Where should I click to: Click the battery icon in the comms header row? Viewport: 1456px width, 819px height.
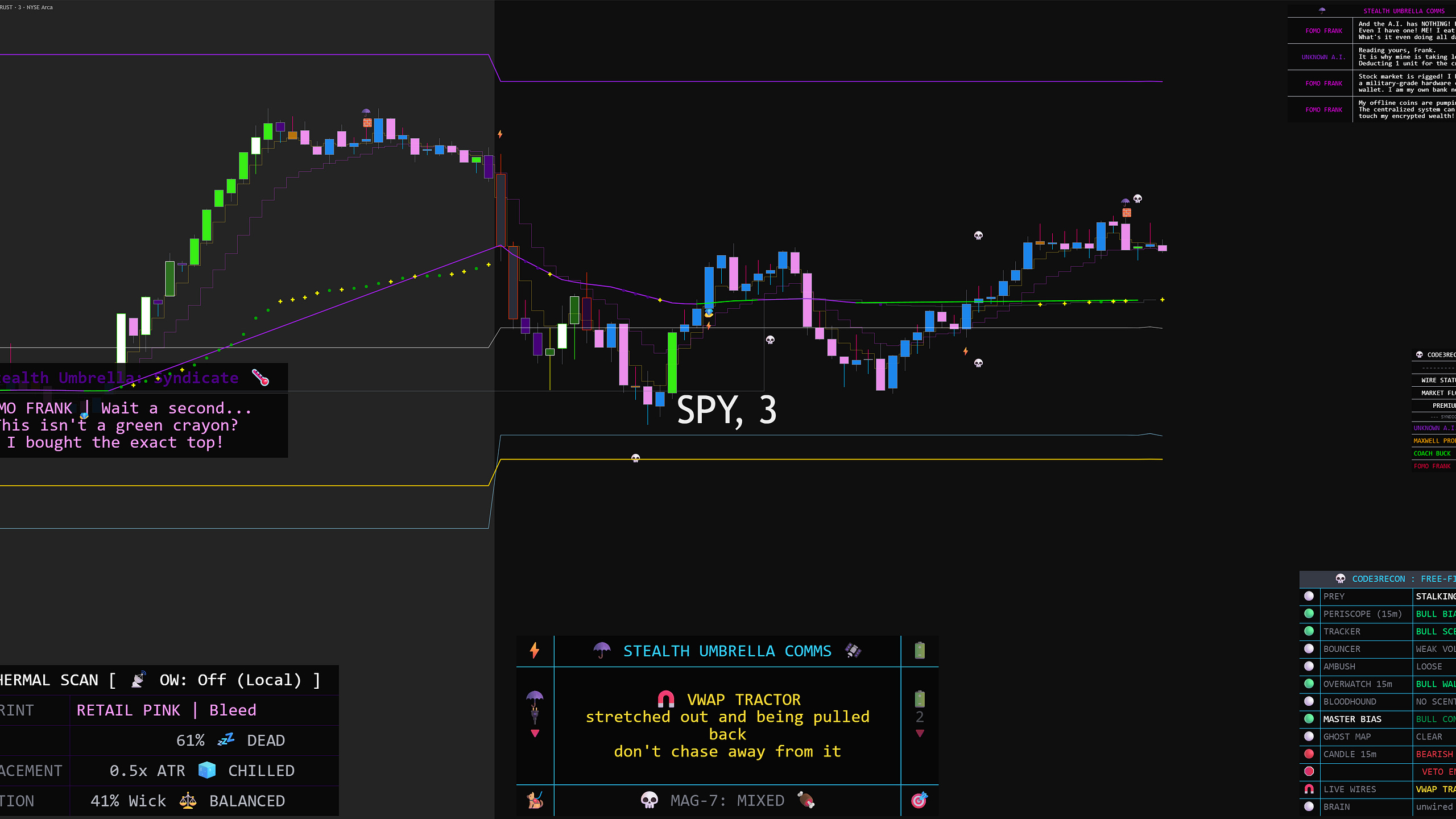[920, 650]
